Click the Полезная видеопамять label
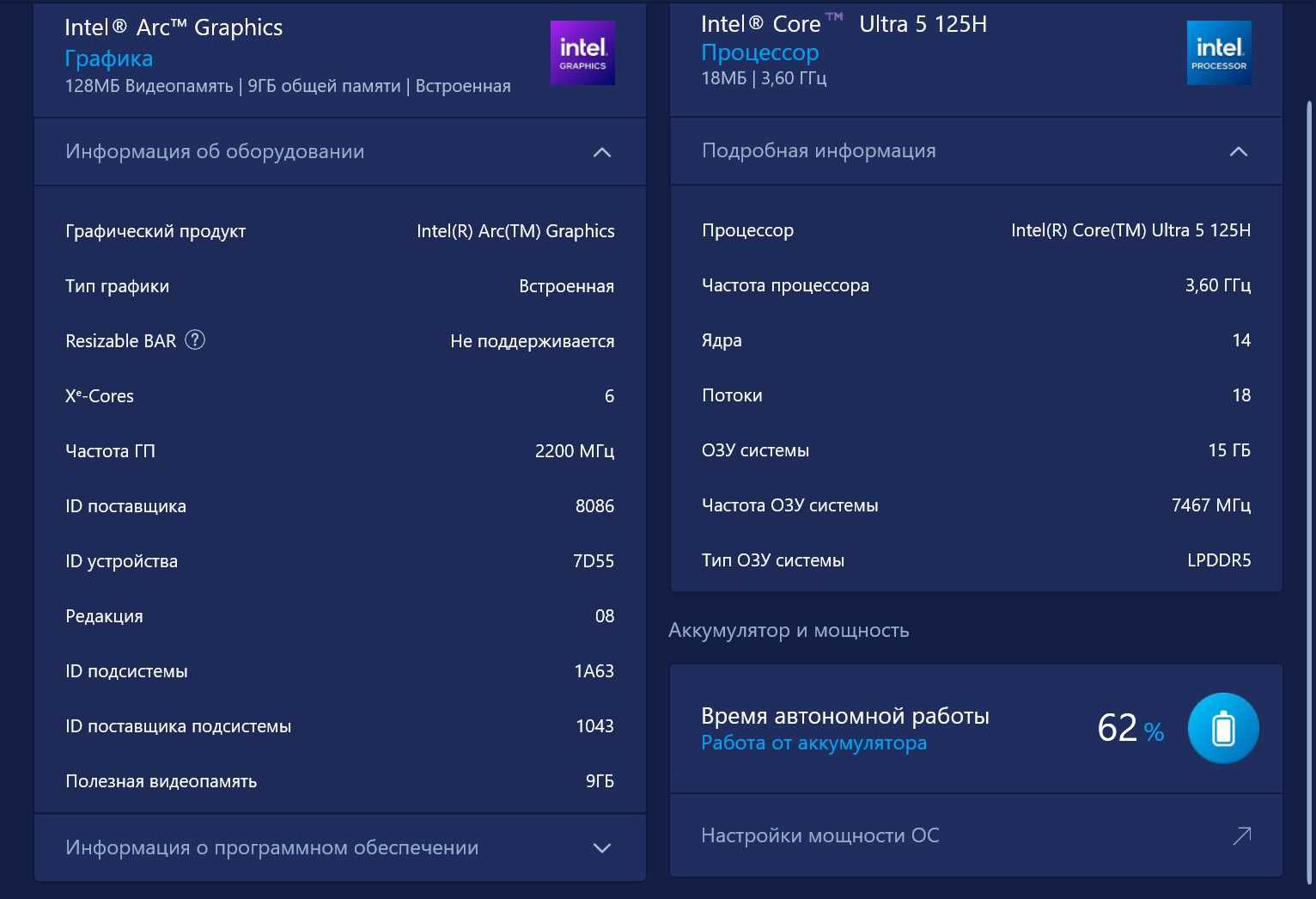This screenshot has width=1316, height=899. [161, 781]
